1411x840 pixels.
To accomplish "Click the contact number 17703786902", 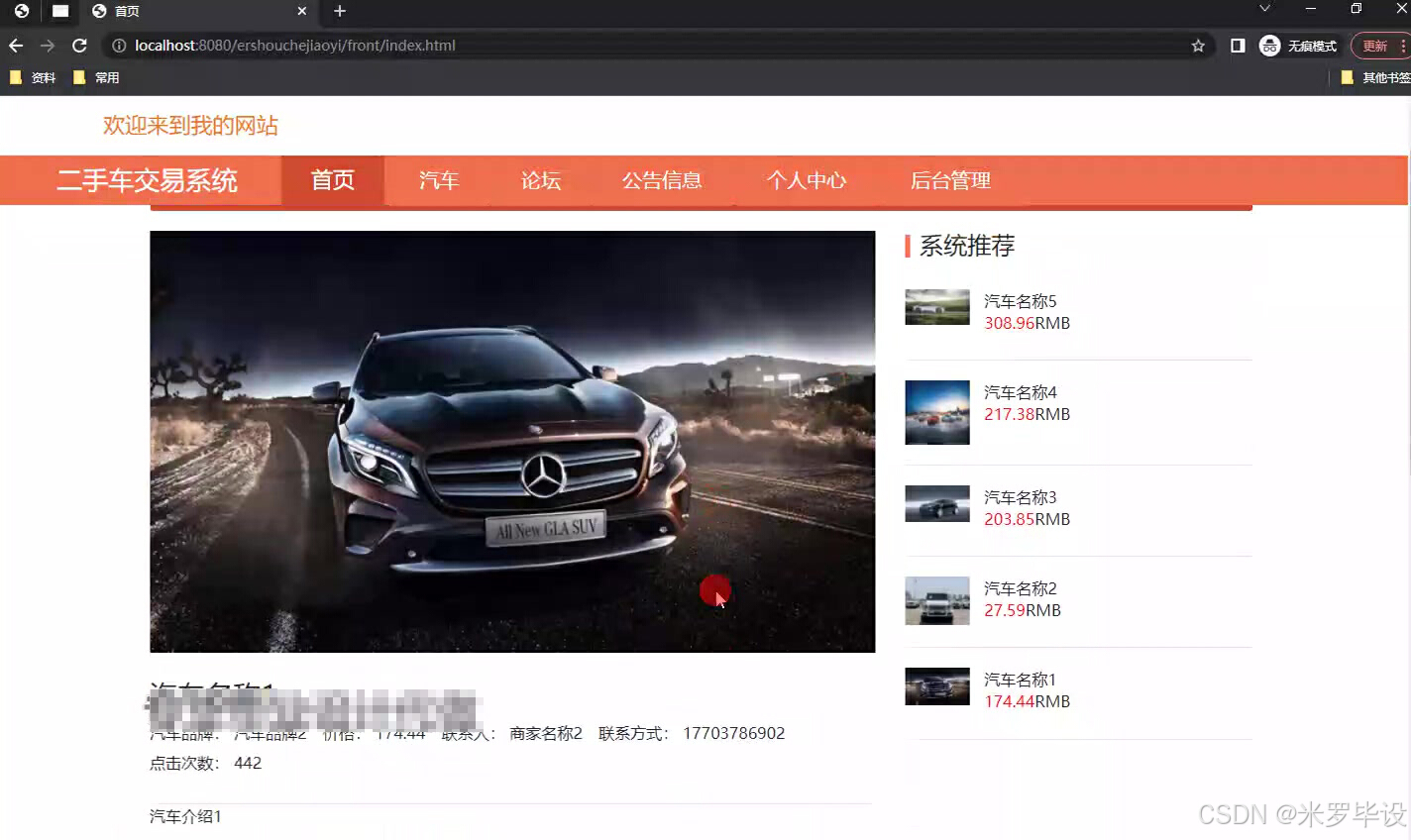I will (x=734, y=733).
